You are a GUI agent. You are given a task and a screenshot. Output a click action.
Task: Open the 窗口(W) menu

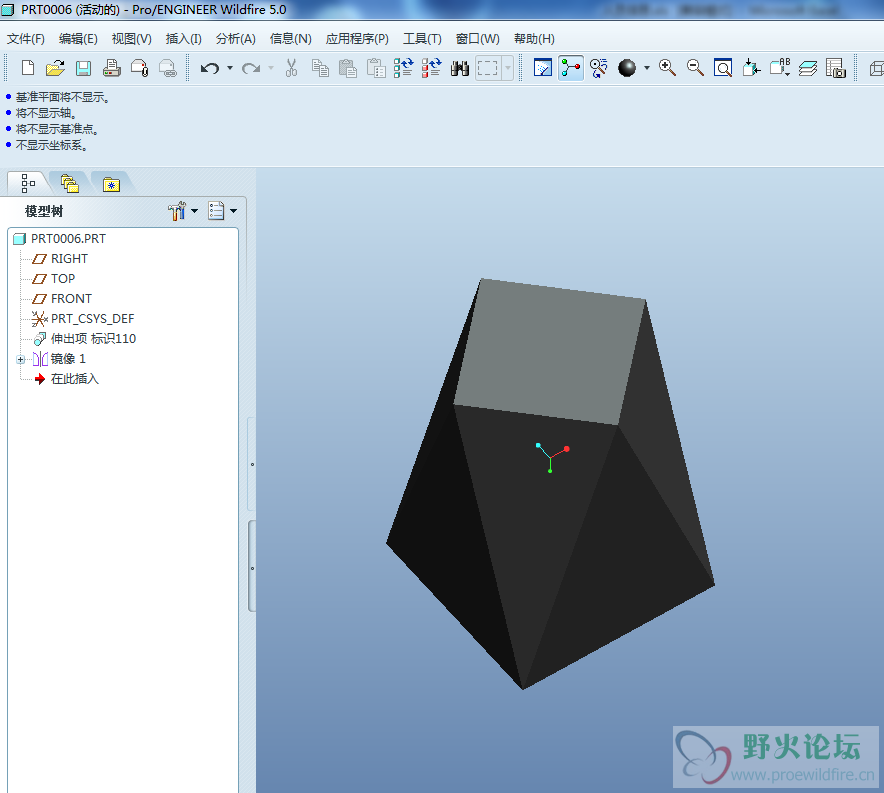click(478, 39)
